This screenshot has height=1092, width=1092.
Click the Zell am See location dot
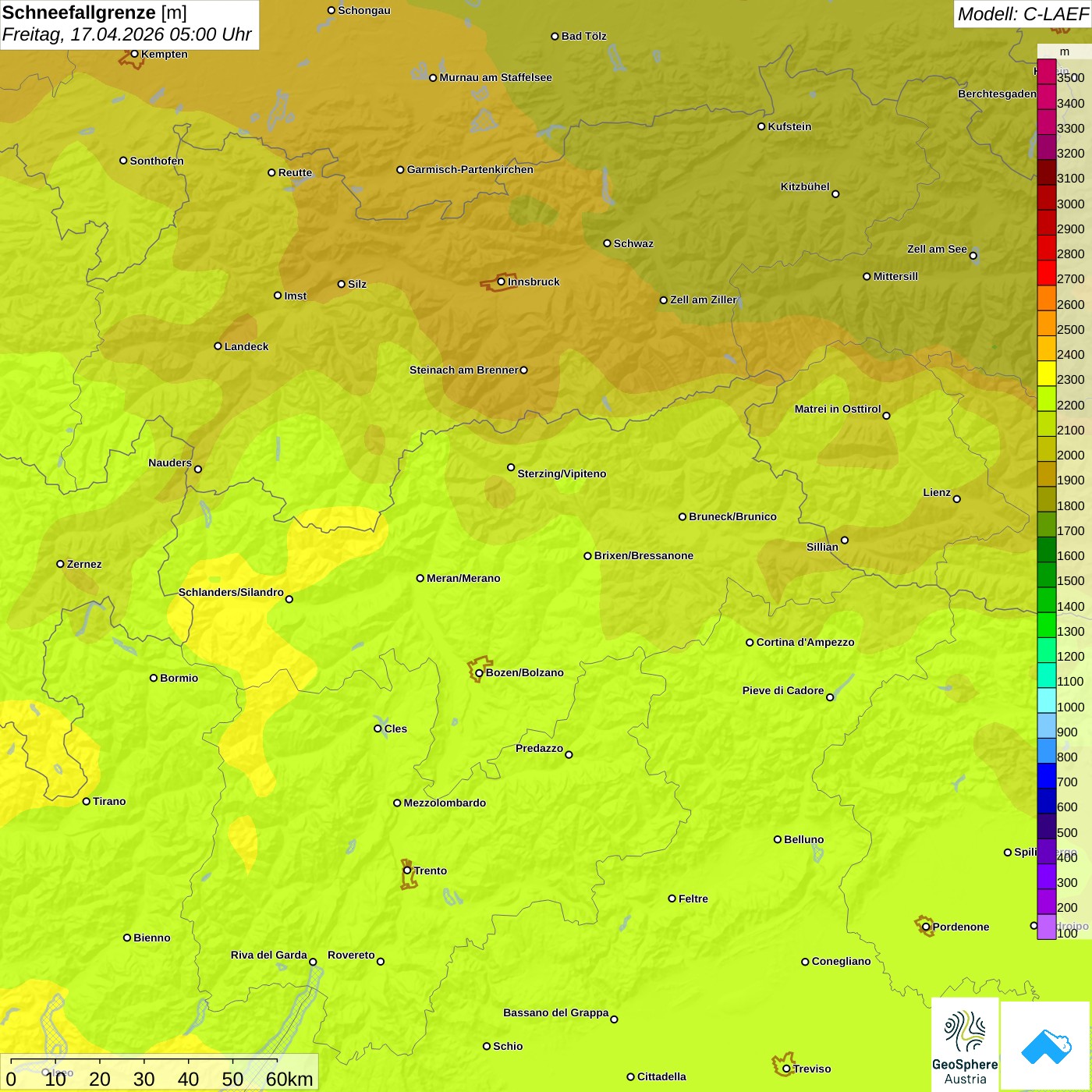973,256
